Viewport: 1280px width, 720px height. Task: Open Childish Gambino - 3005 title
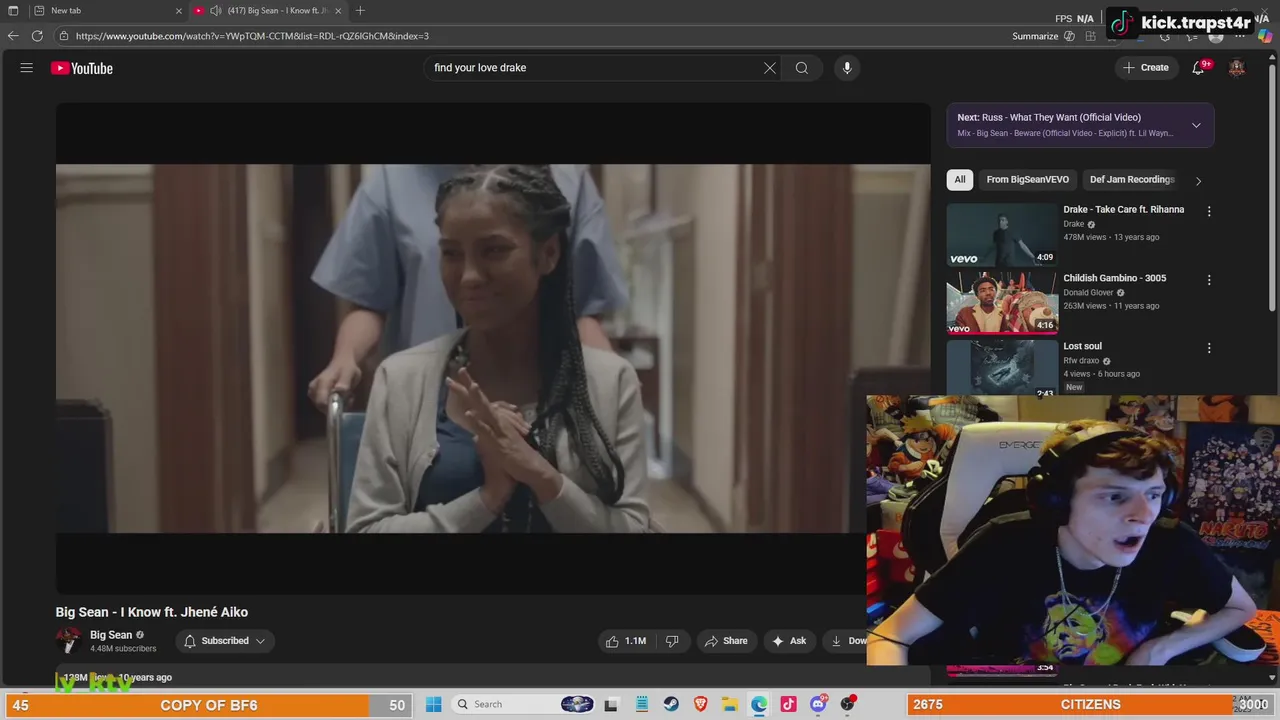(1114, 278)
